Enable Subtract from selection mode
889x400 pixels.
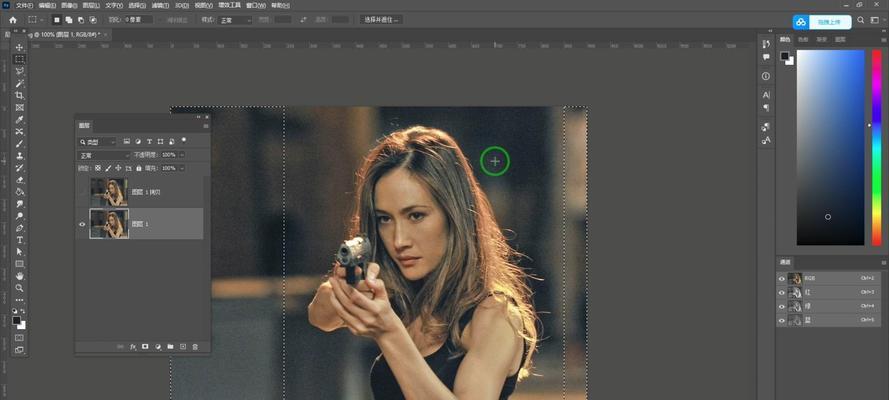[x=81, y=20]
